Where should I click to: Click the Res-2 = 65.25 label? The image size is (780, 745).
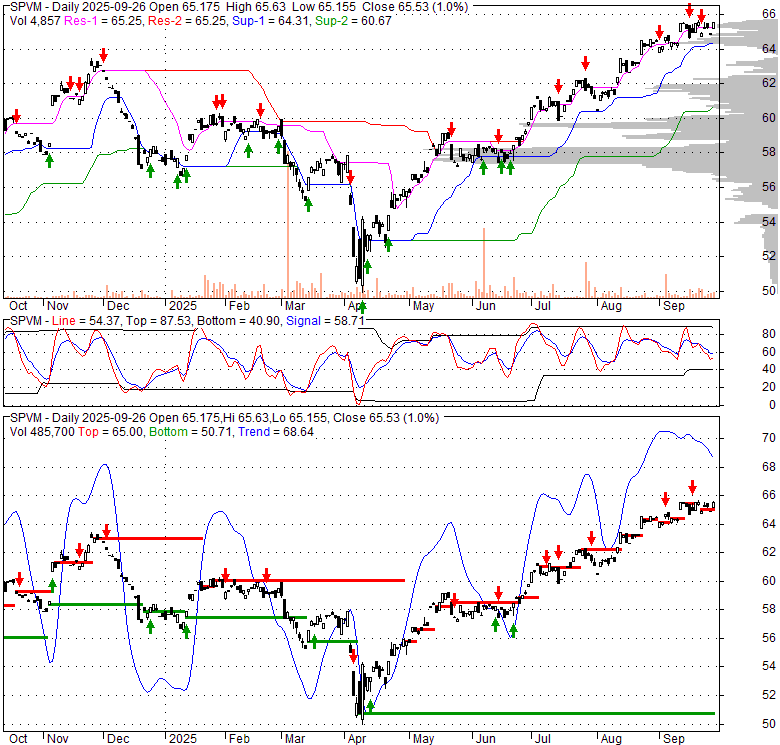pos(187,21)
